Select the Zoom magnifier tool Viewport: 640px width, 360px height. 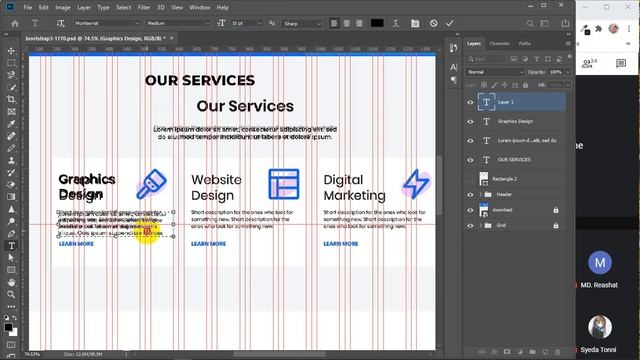coord(11,294)
